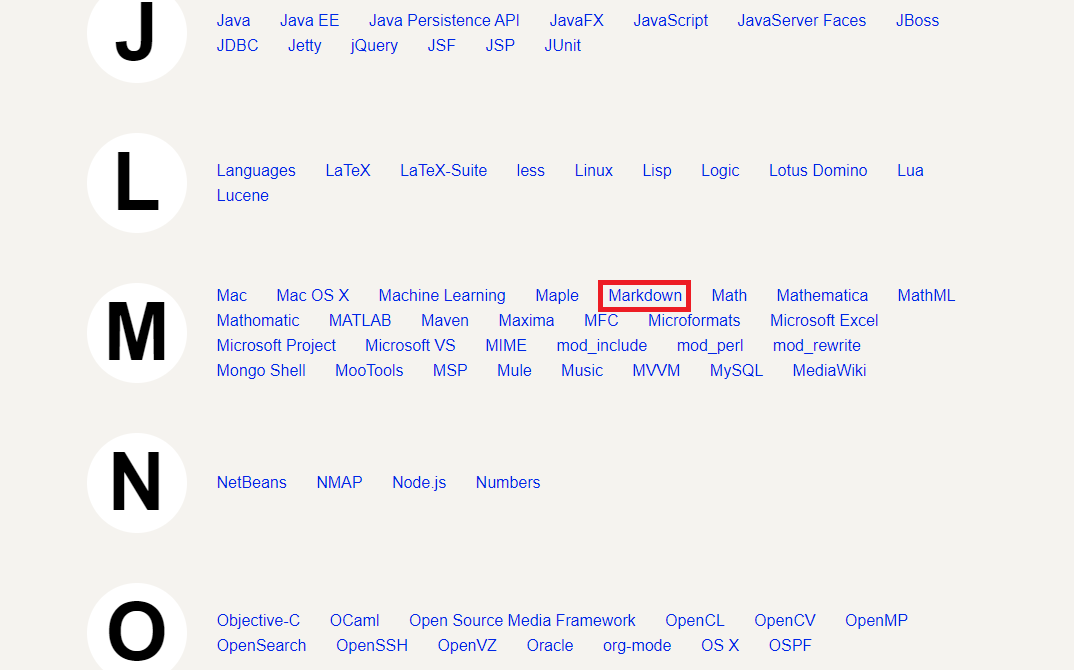The width and height of the screenshot is (1074, 670).
Task: Open the OpenSSH link
Action: [x=372, y=645]
